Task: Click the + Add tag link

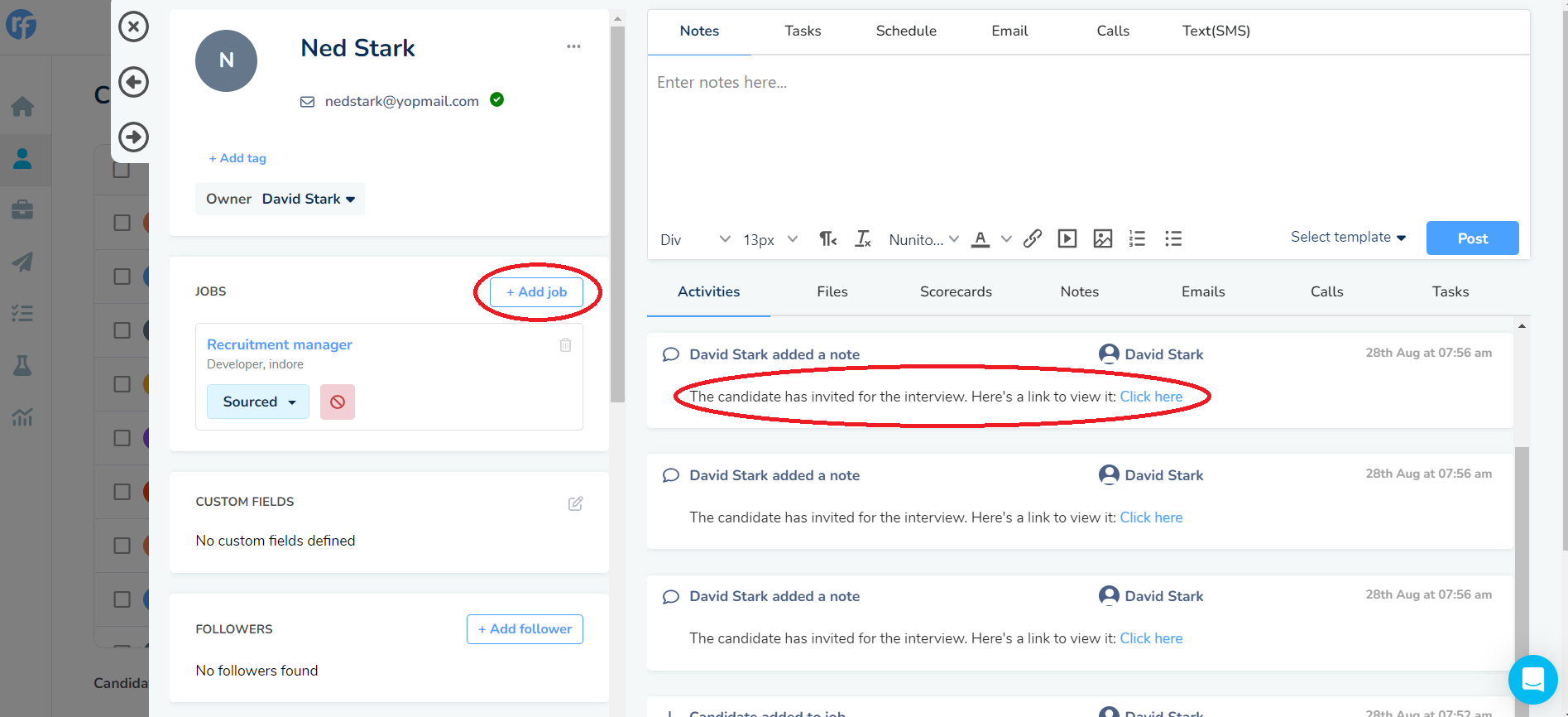Action: (x=237, y=158)
